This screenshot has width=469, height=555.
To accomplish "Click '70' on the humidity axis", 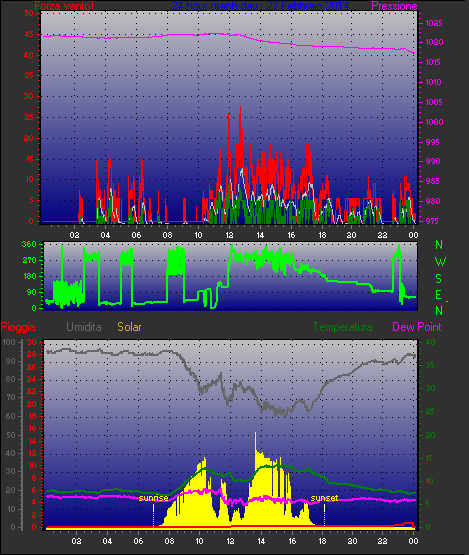I will point(11,397).
